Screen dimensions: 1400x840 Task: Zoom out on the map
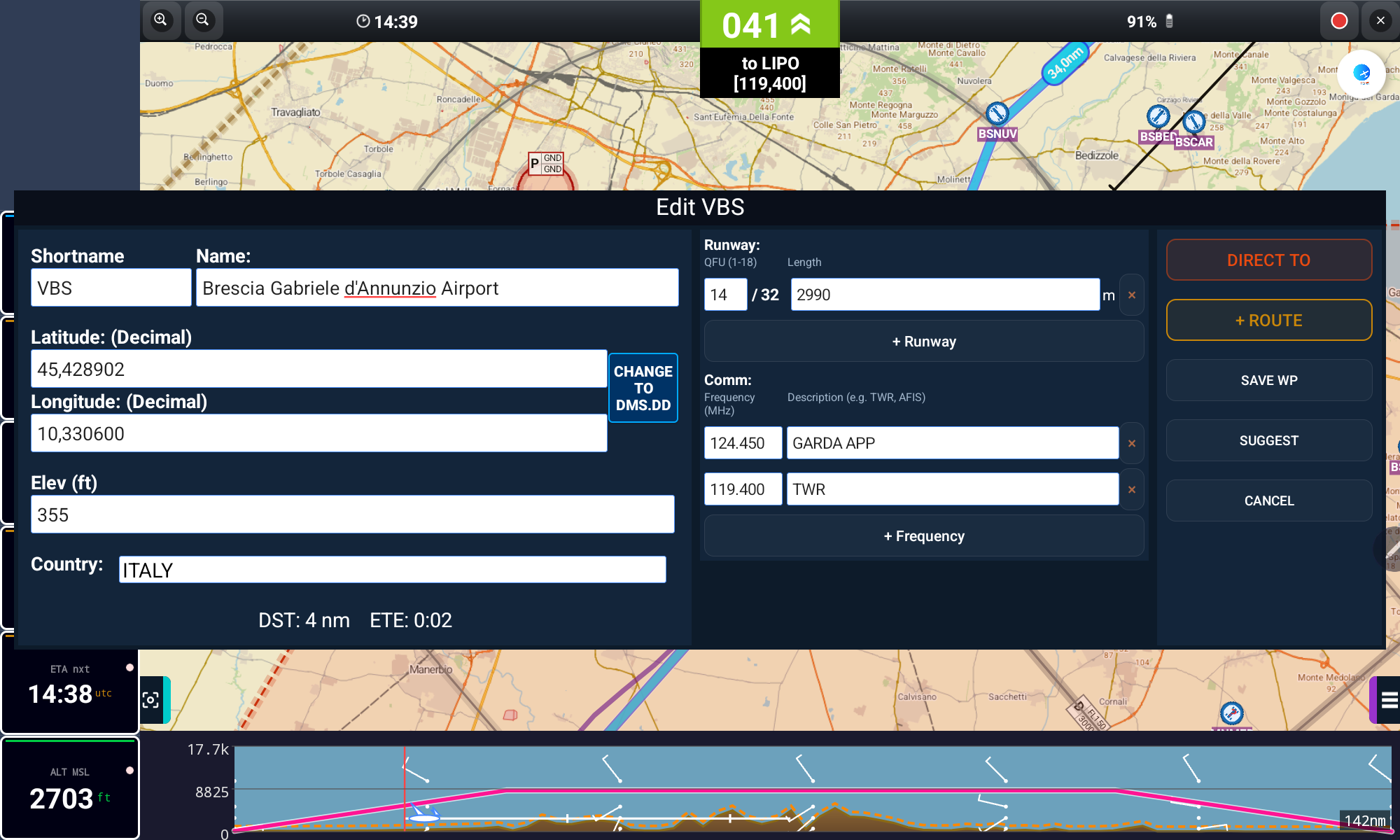click(x=203, y=20)
